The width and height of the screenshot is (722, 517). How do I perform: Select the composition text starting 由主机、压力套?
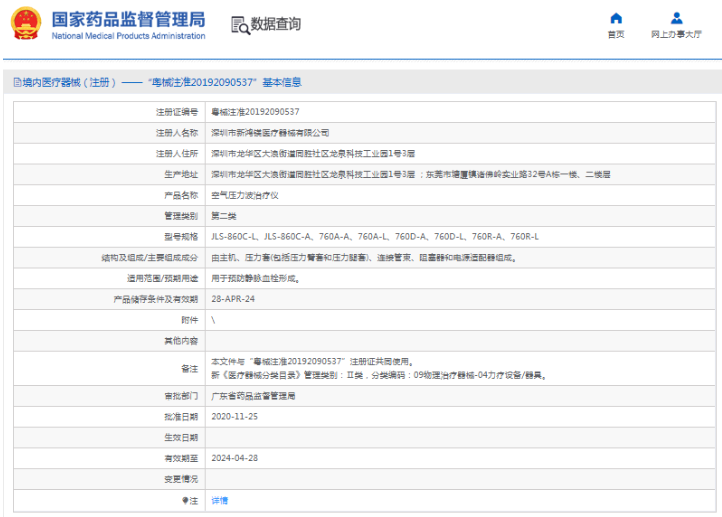tap(363, 258)
